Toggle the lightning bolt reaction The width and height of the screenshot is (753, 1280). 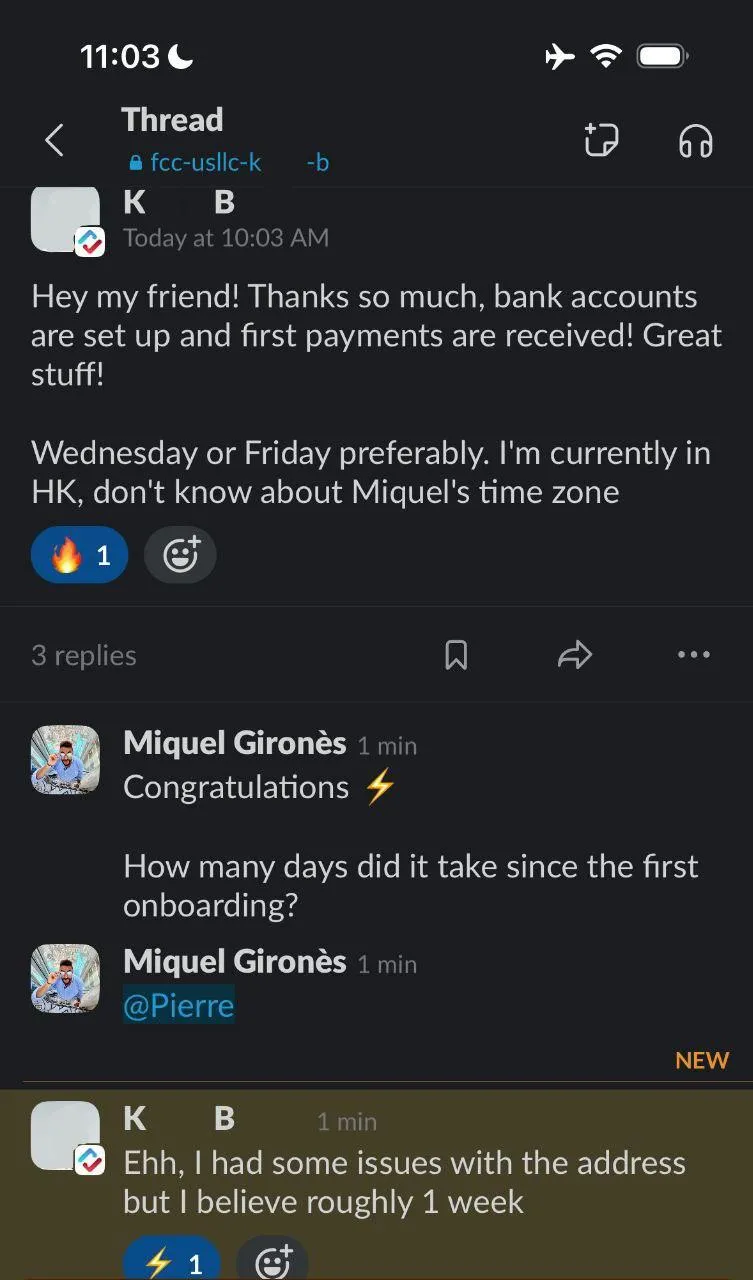click(172, 1262)
